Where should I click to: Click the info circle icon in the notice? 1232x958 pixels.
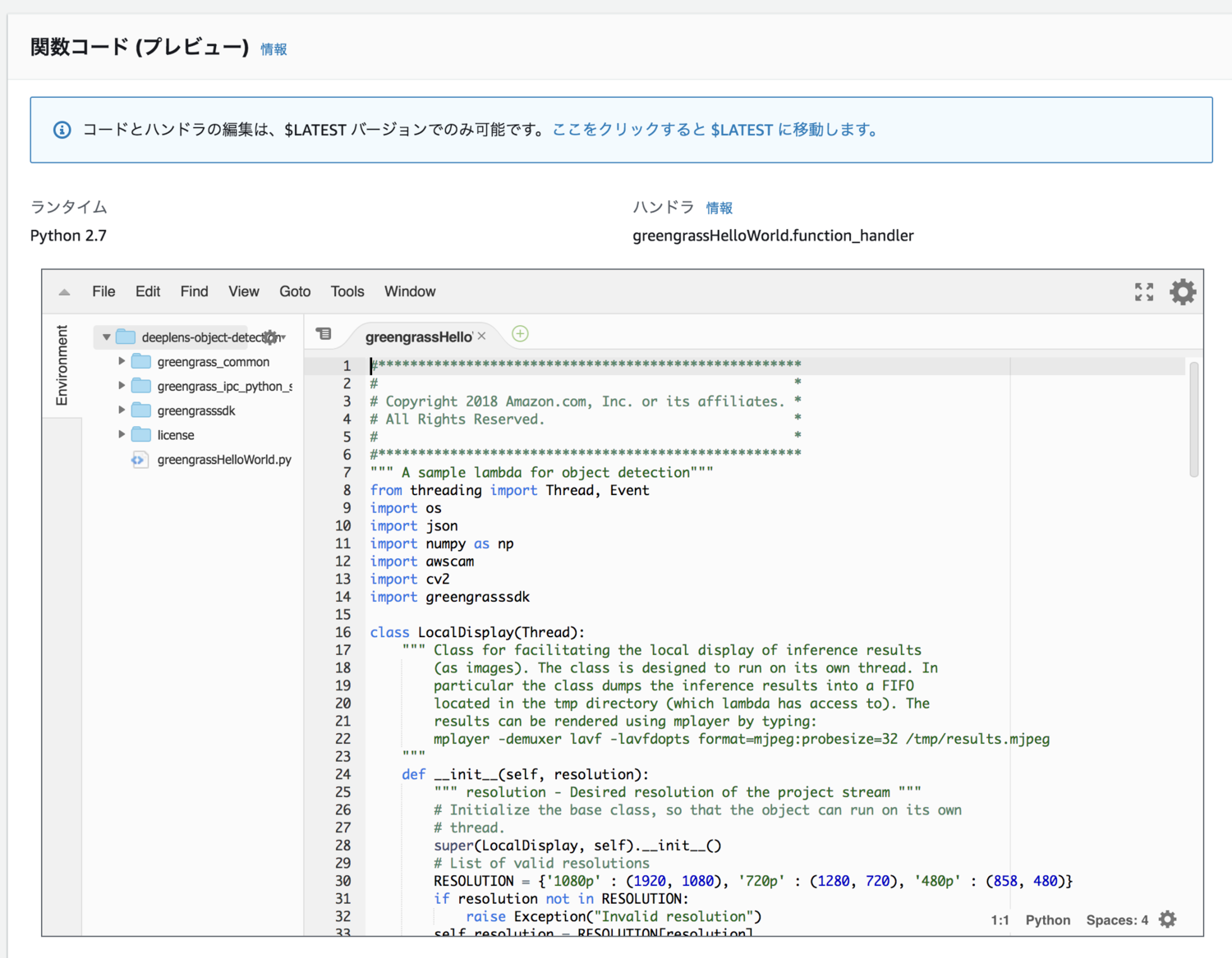coord(62,130)
